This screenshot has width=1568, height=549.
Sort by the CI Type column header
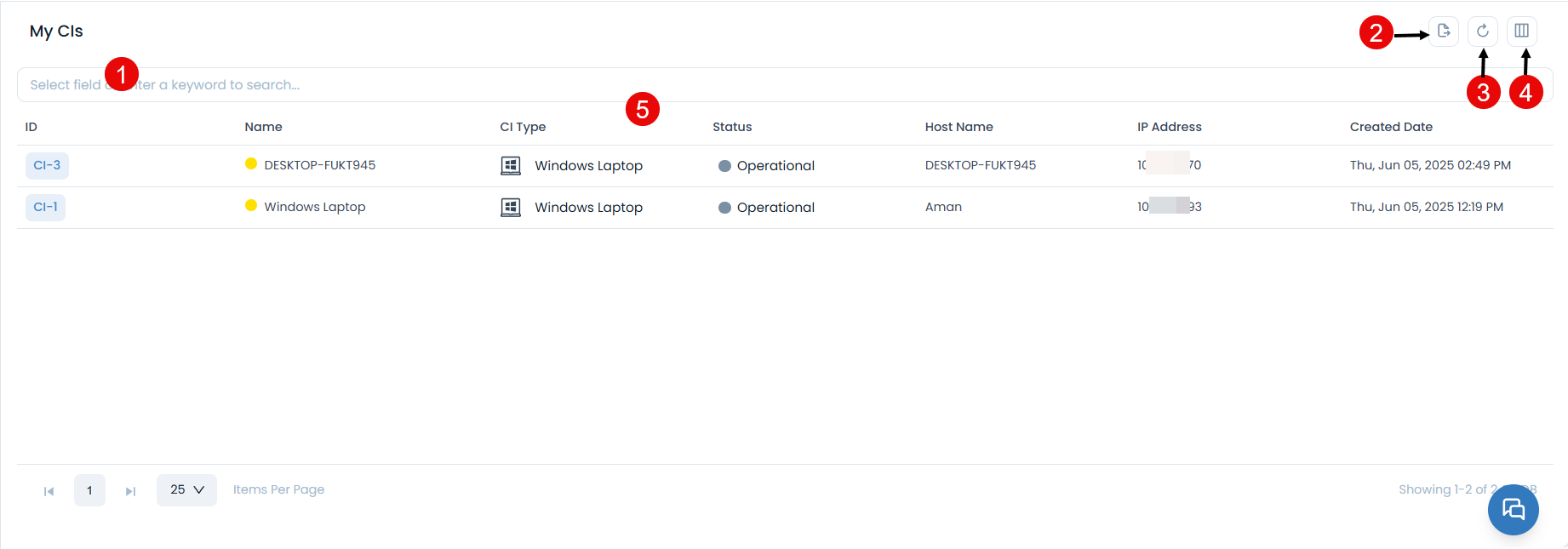tap(523, 127)
